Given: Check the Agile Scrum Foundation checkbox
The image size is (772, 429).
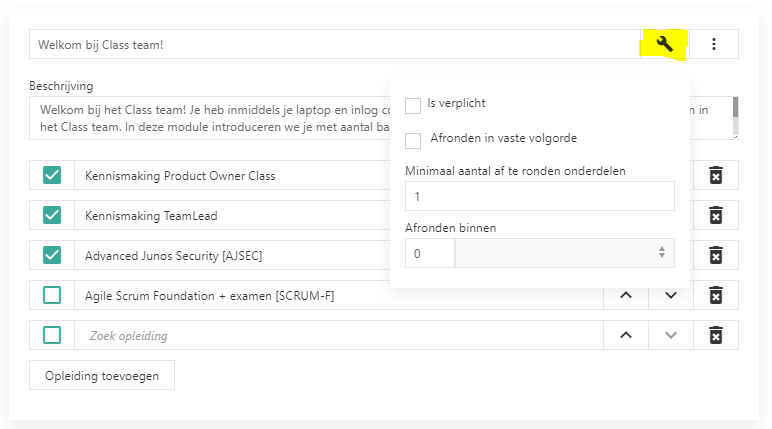Looking at the screenshot, I should (x=52, y=295).
